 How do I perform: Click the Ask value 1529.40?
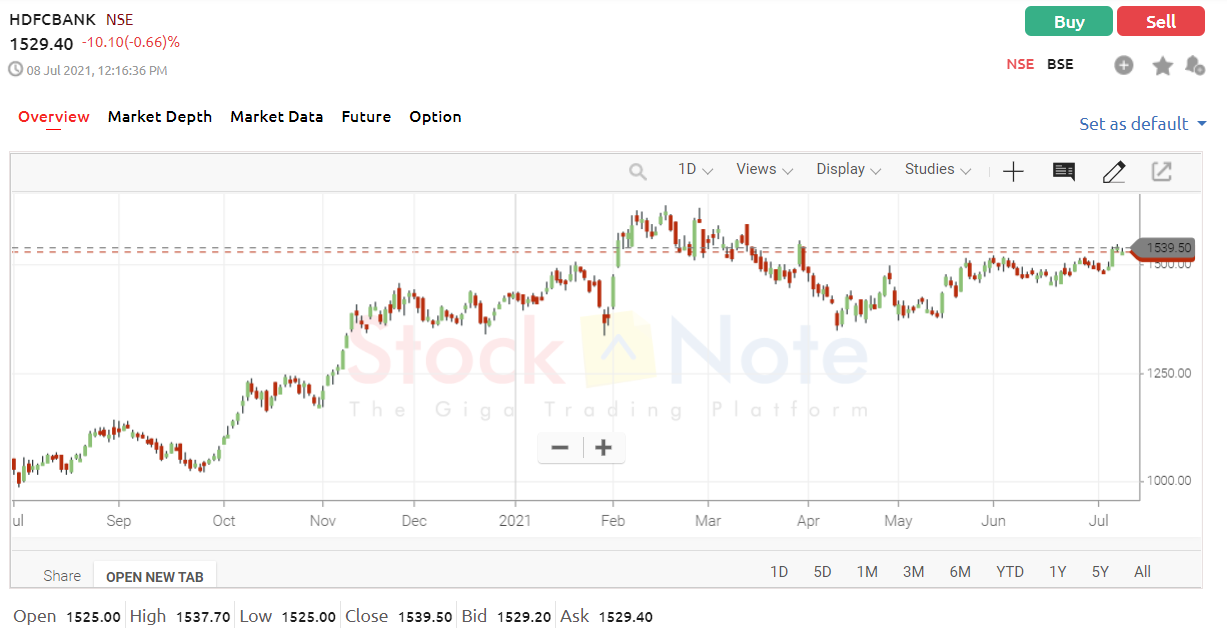(626, 617)
